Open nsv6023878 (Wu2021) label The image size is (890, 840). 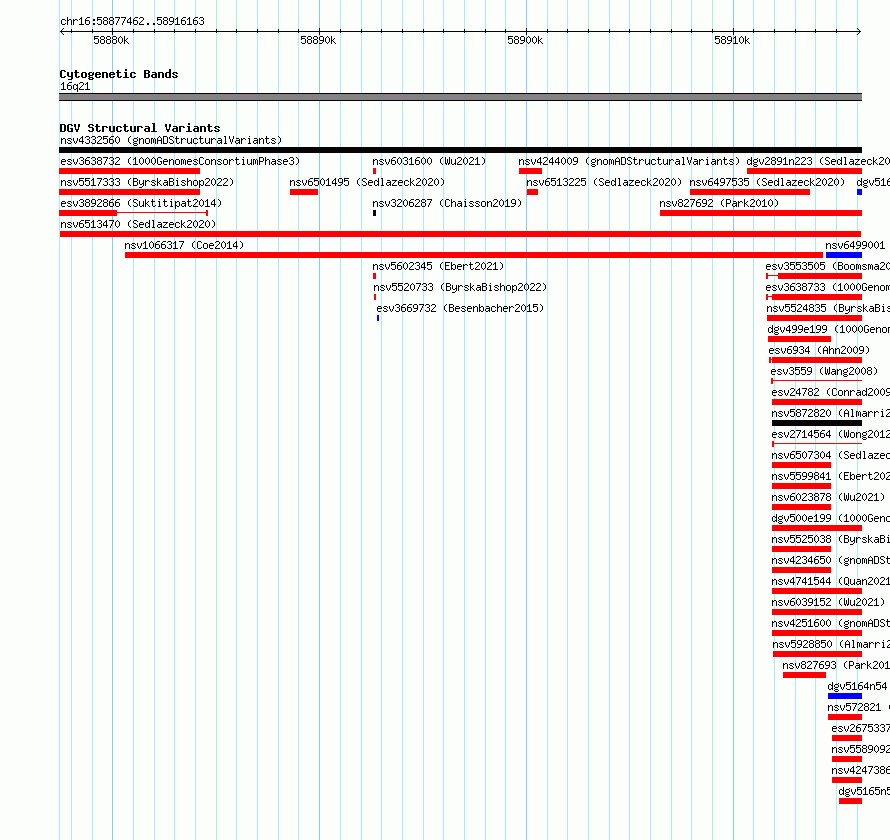point(828,497)
